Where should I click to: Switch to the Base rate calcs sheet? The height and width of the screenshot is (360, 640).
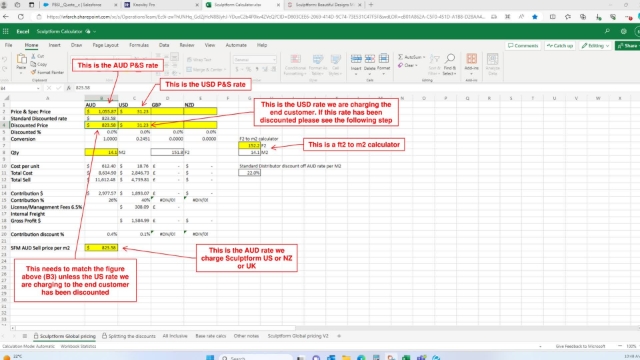point(211,336)
